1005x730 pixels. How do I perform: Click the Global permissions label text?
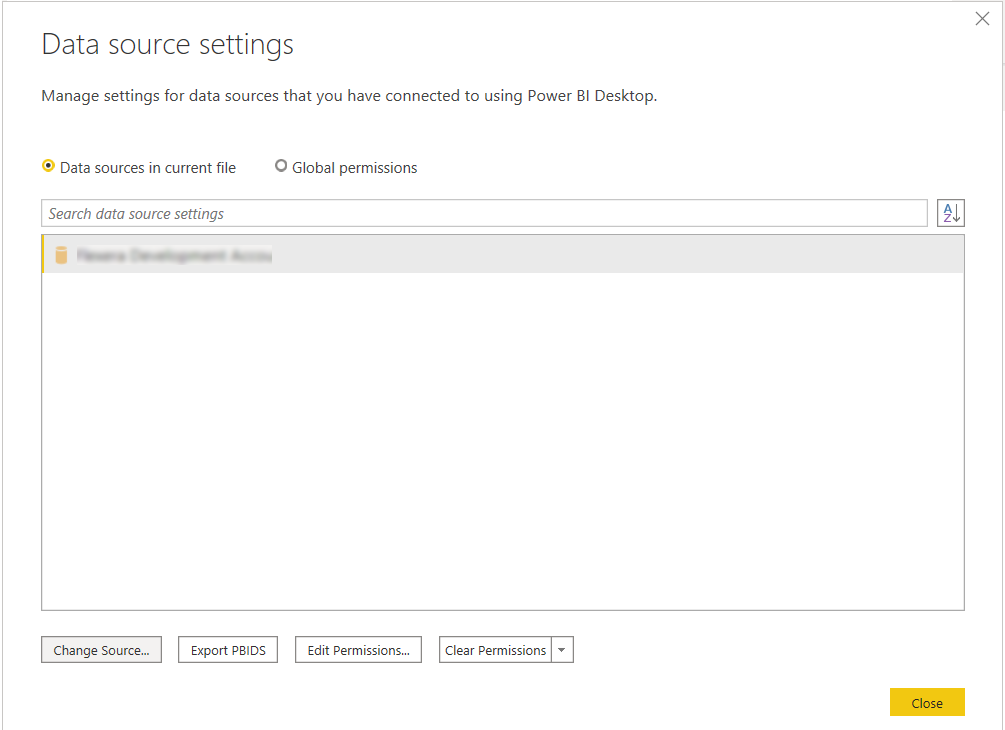point(354,168)
